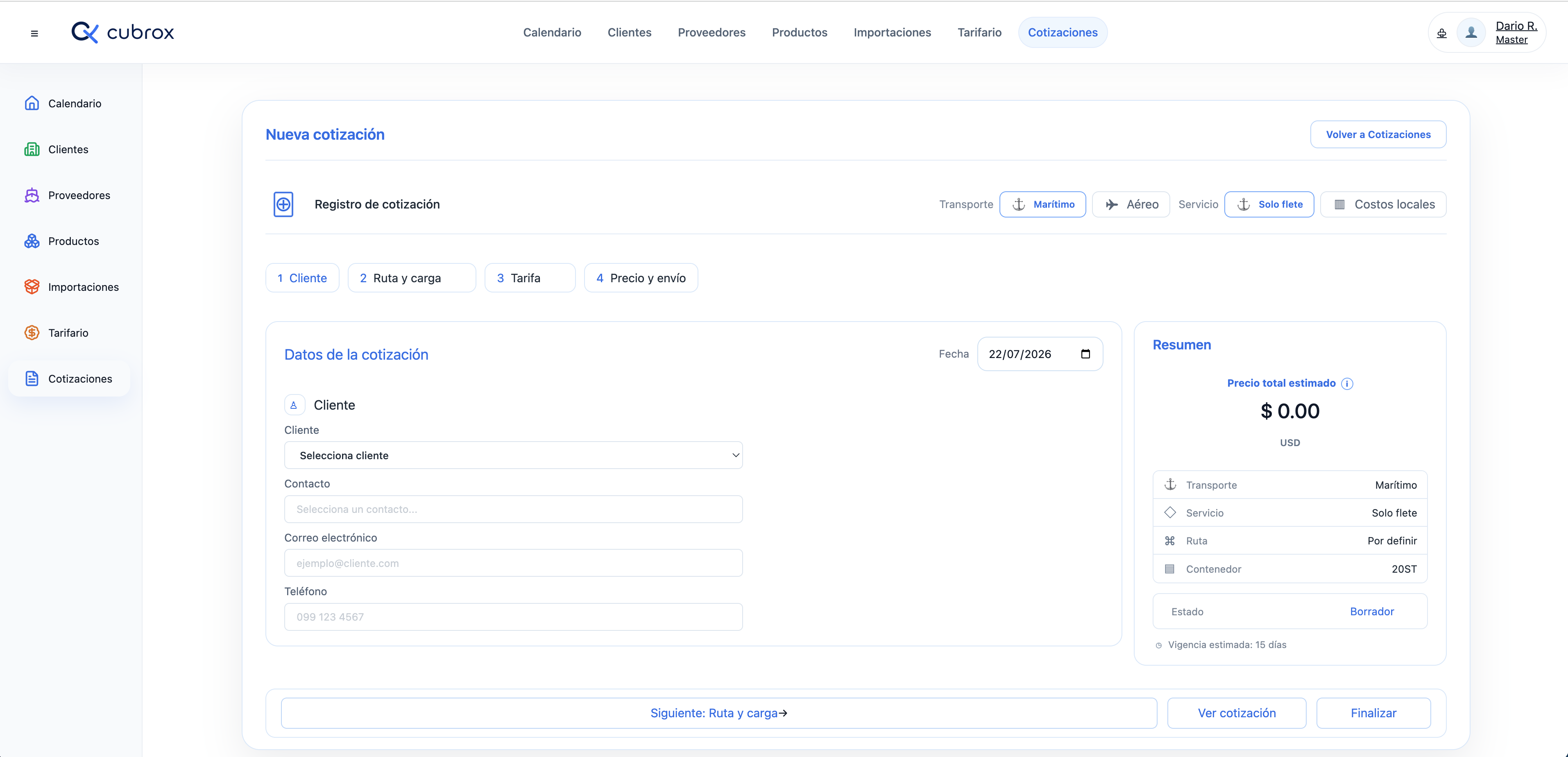Click the Finalizar button
This screenshot has height=757, width=1568.
[1373, 713]
